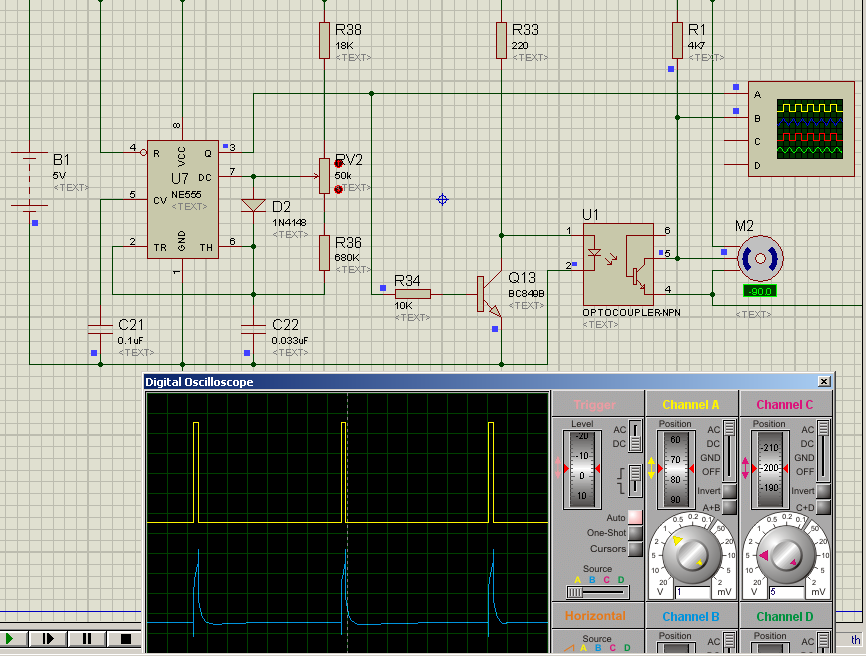Click the Play simulation button
The width and height of the screenshot is (866, 656).
[11, 638]
